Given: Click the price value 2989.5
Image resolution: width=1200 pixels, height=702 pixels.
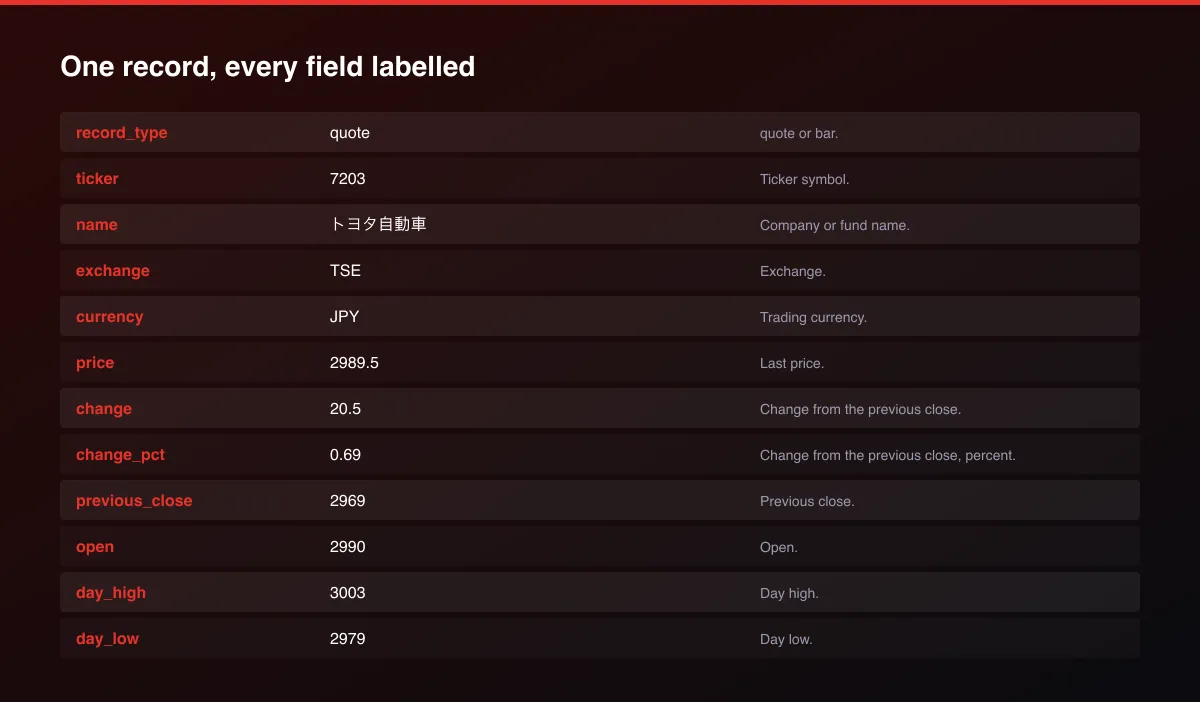Looking at the screenshot, I should 354,363.
